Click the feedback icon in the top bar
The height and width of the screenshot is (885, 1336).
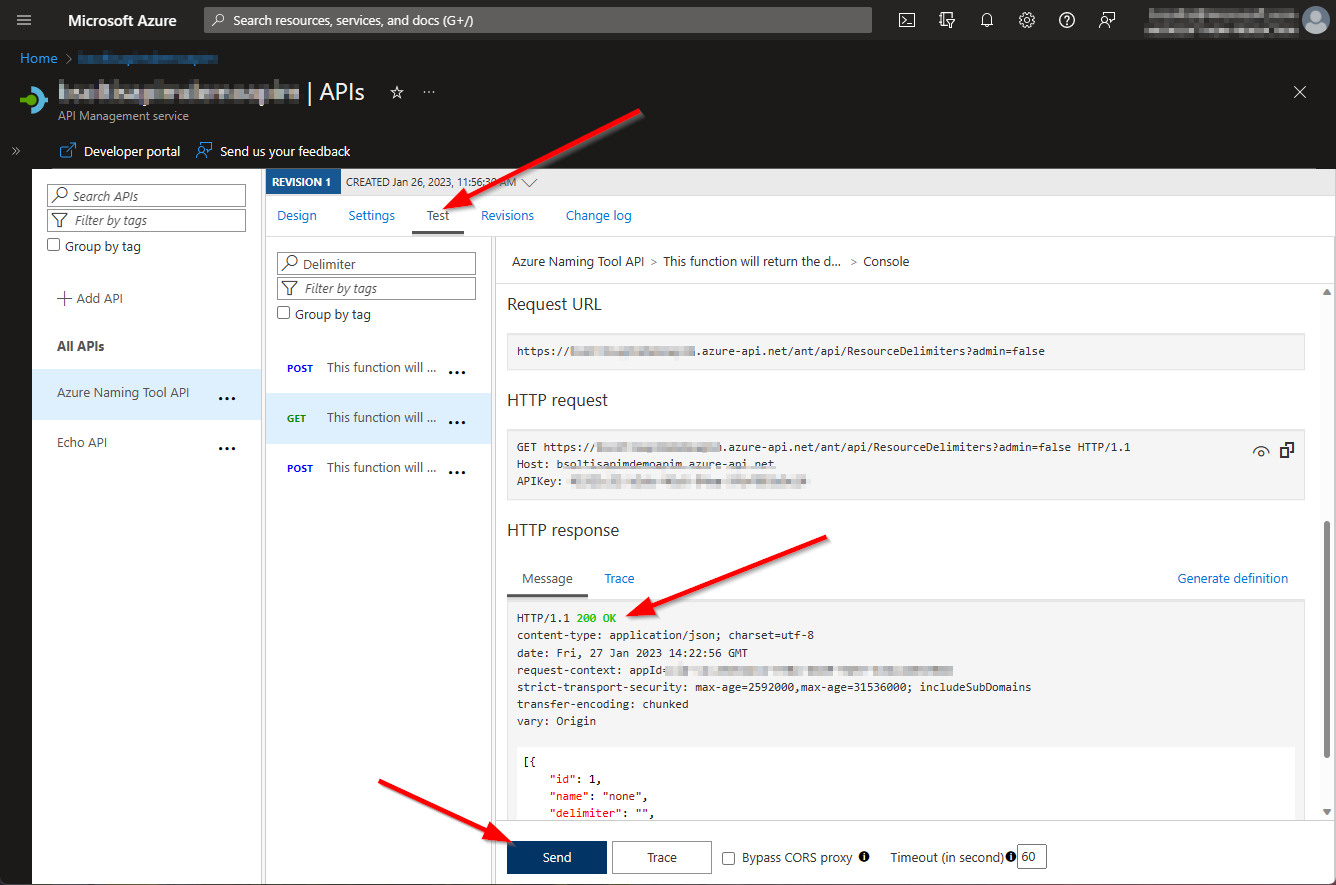click(x=1106, y=20)
